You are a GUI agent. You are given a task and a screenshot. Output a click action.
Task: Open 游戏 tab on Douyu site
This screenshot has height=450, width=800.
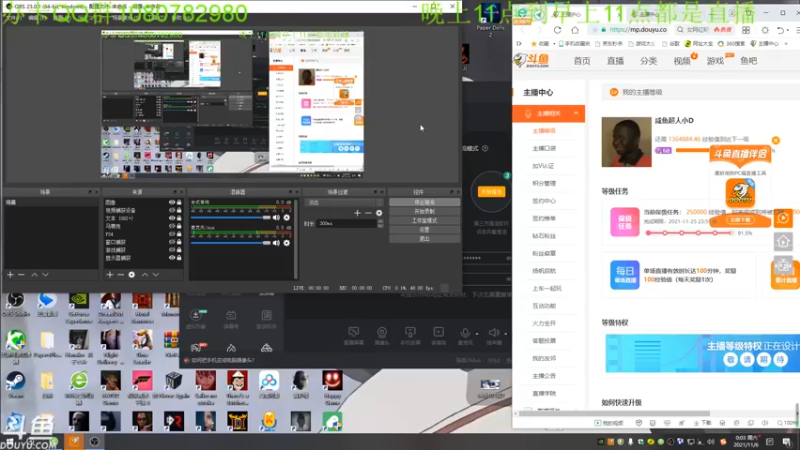pyautogui.click(x=715, y=61)
